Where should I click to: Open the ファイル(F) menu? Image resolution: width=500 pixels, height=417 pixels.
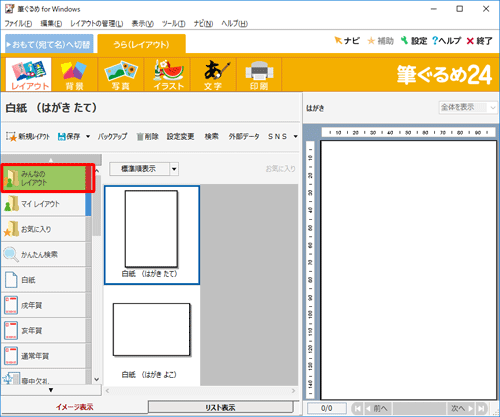tap(18, 24)
